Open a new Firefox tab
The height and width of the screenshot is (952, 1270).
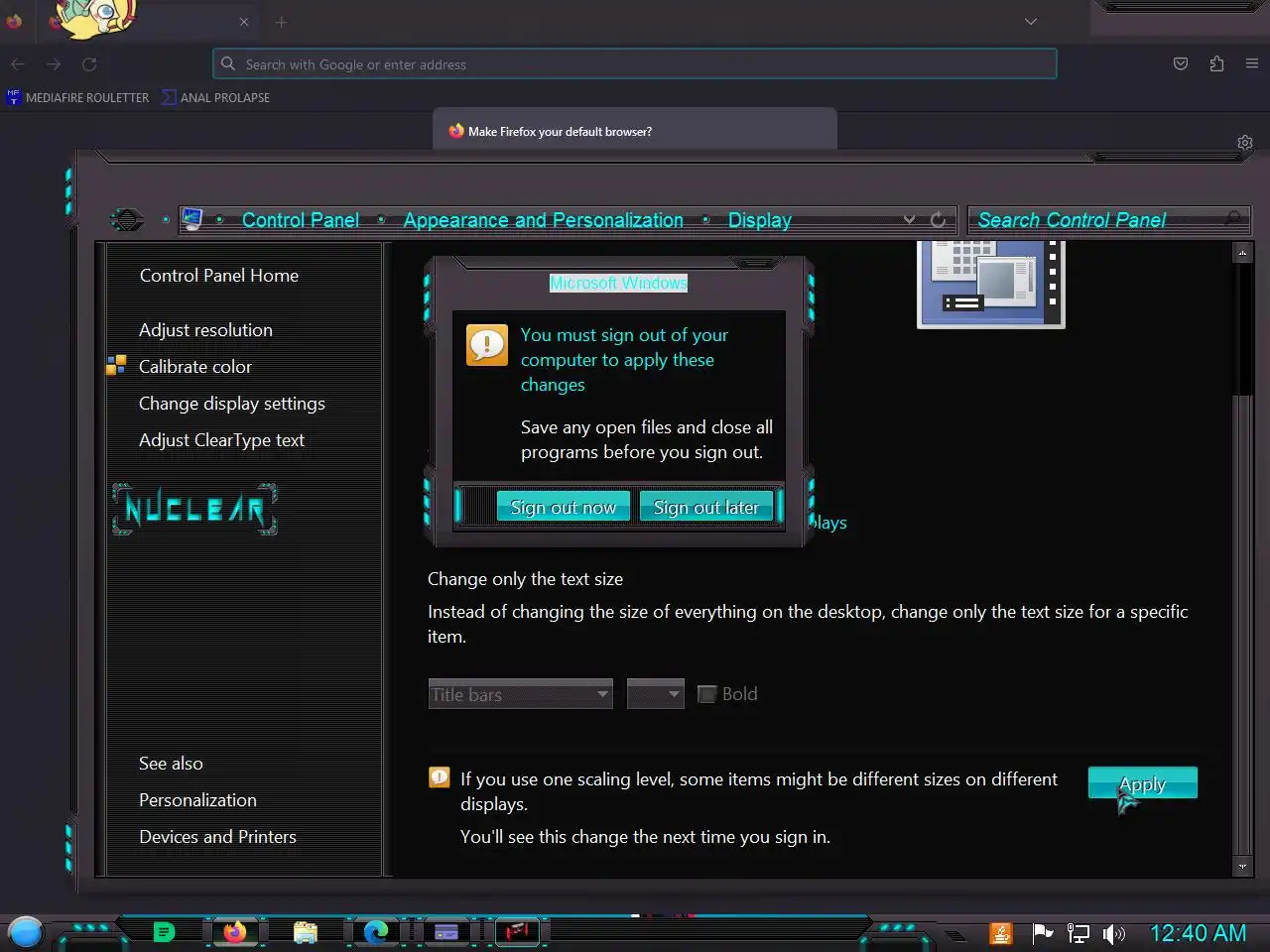[x=282, y=22]
